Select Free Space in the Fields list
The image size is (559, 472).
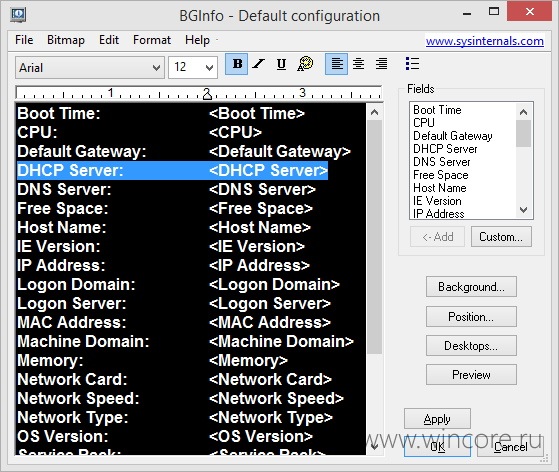pos(441,175)
